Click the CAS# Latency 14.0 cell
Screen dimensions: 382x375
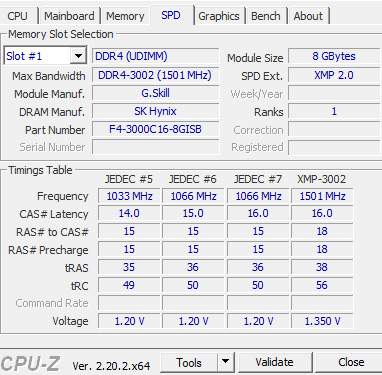click(x=129, y=213)
